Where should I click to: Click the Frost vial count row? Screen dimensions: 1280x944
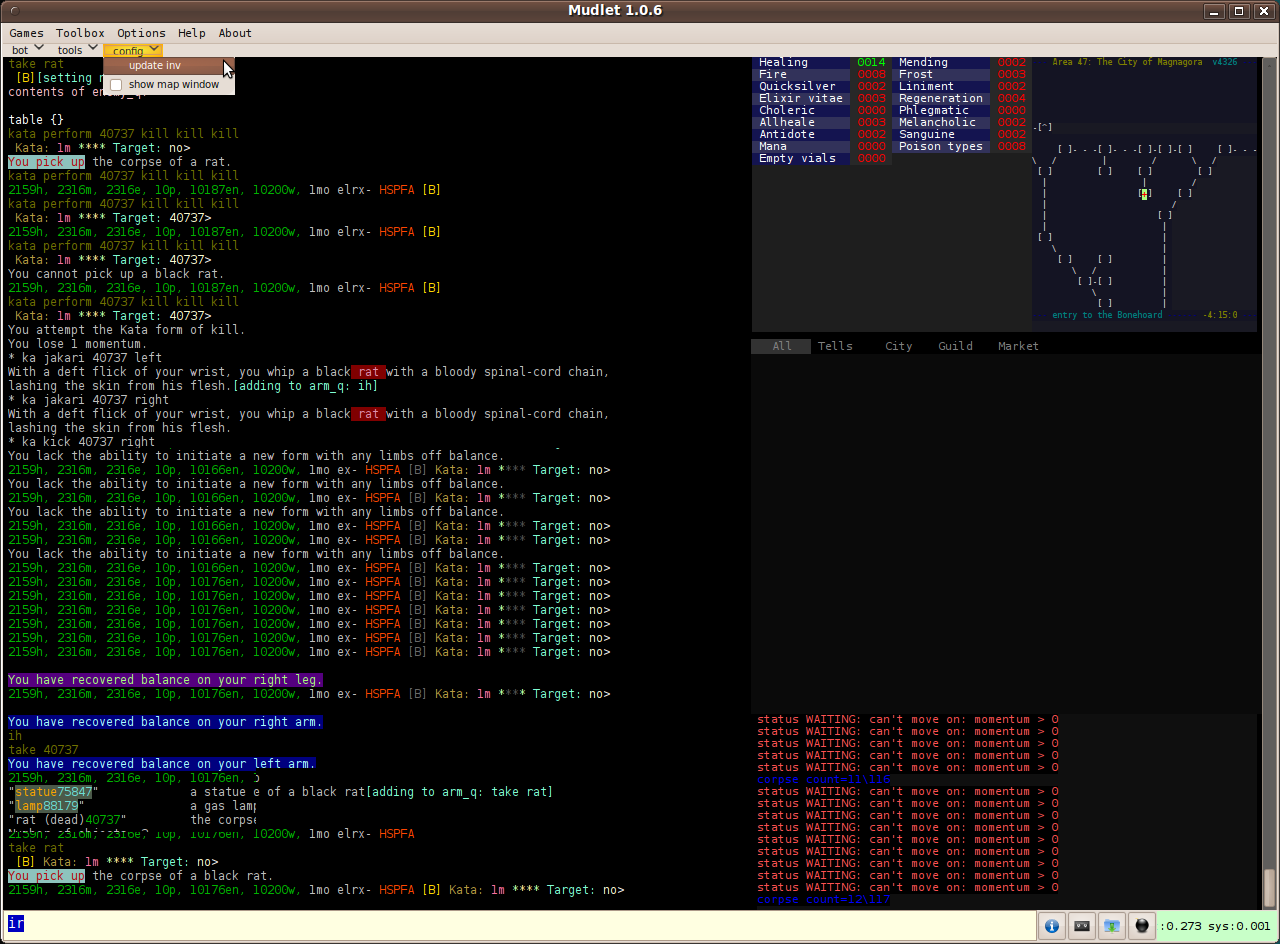pyautogui.click(x=961, y=74)
